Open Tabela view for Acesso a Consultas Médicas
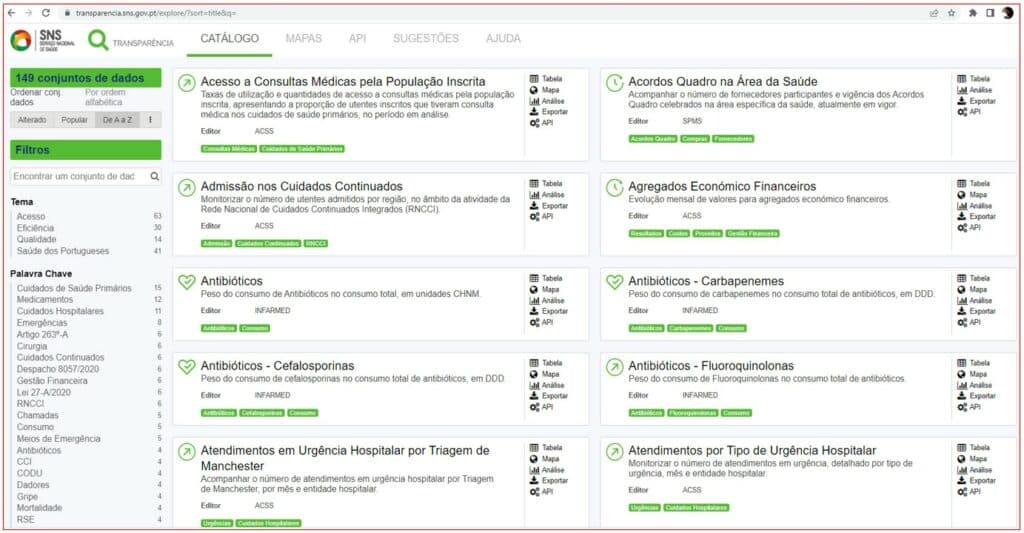Viewport: 1024px width, 533px height. (550, 78)
